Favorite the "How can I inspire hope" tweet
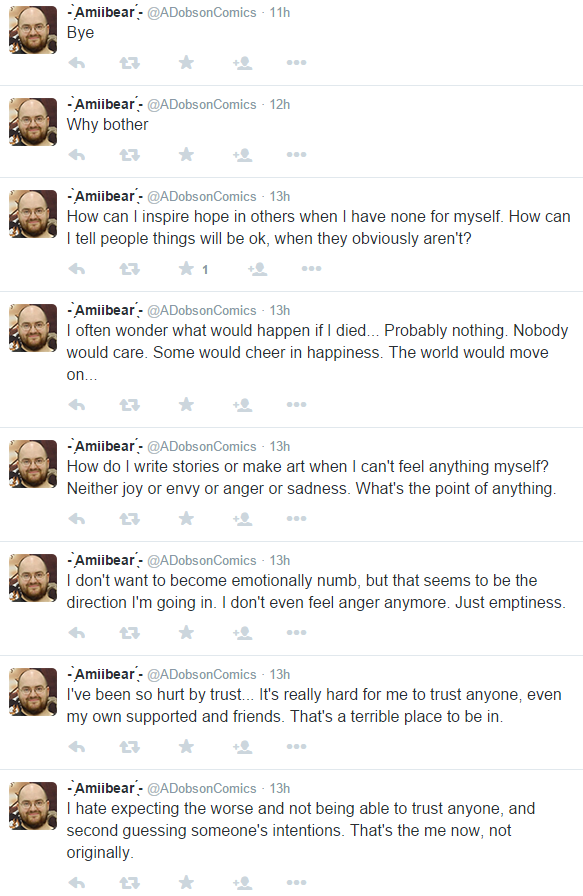The width and height of the screenshot is (583, 896). [186, 269]
